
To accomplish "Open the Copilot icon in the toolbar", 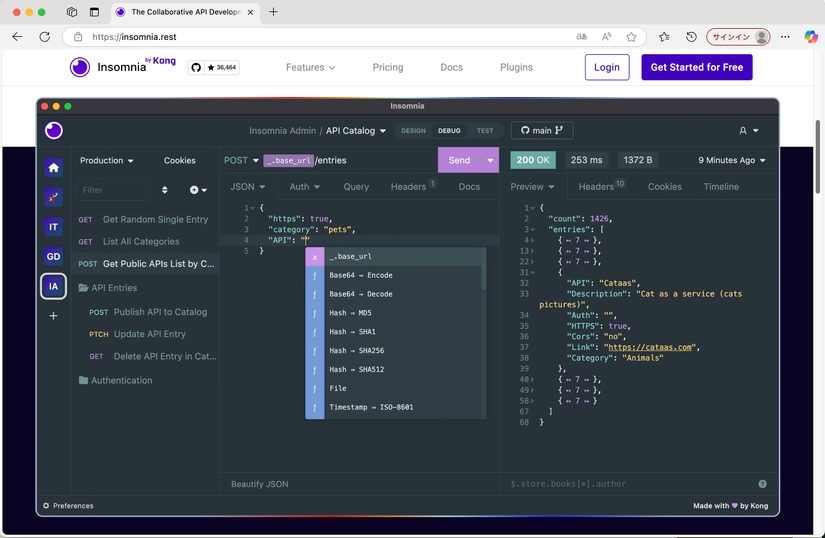I will [811, 37].
